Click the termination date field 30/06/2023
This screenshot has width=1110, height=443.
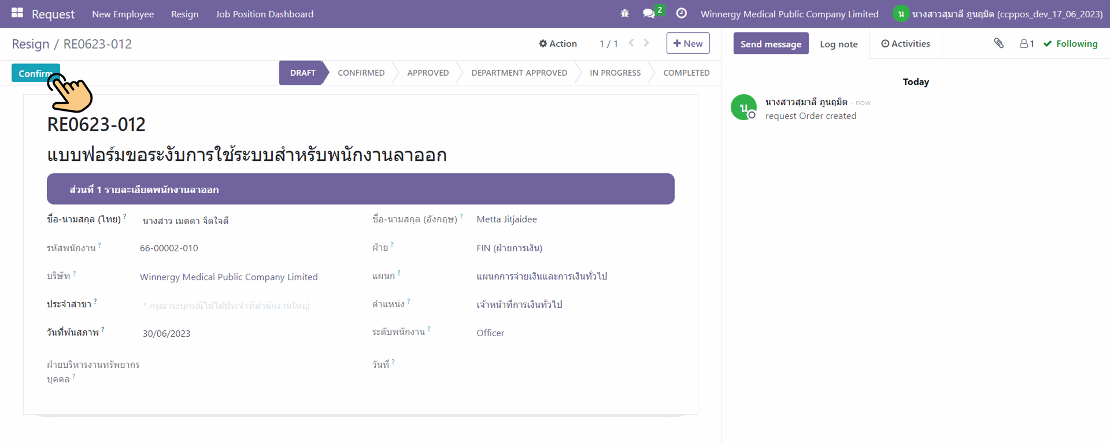[166, 333]
